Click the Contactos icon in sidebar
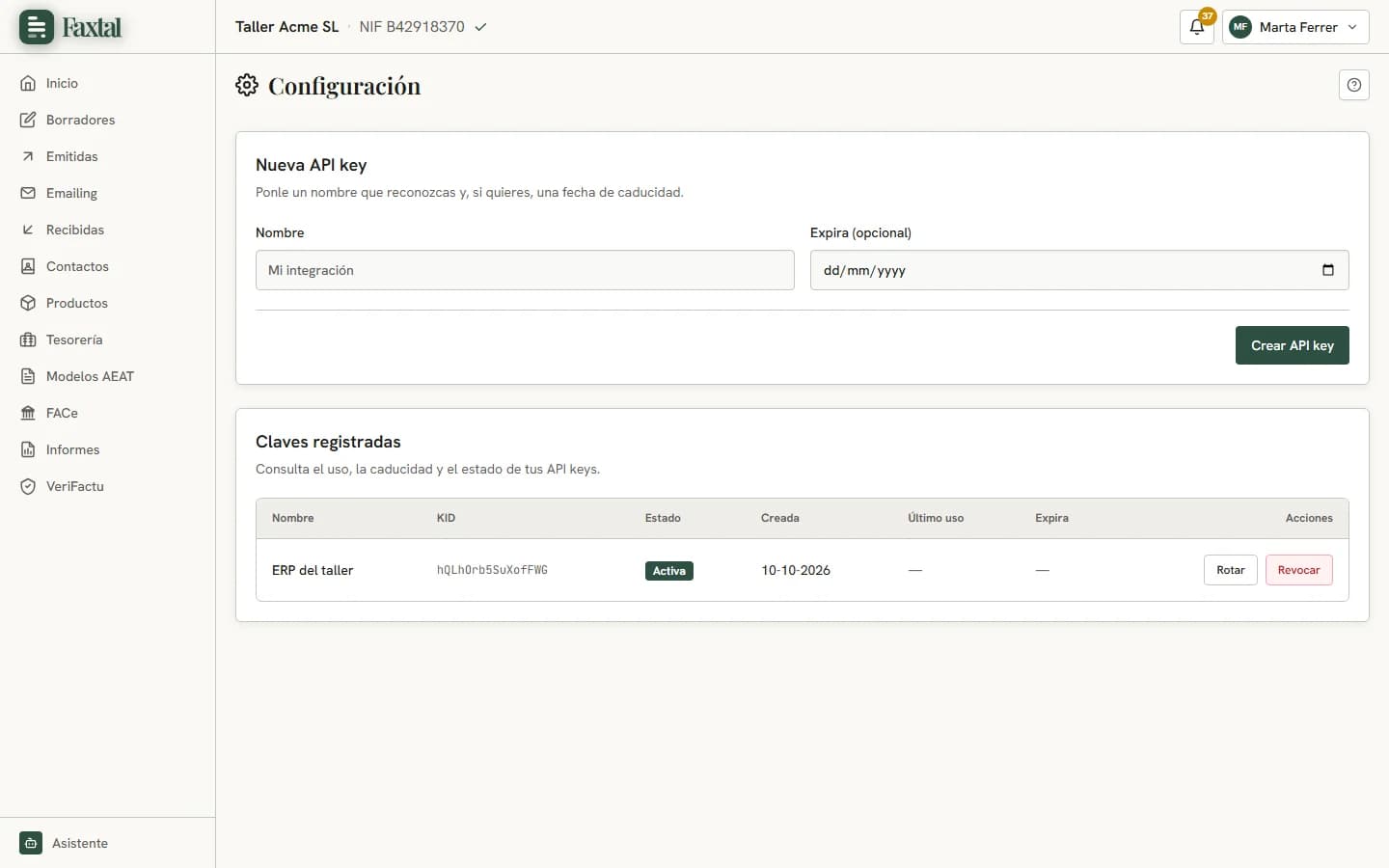Viewport: 1389px width, 868px height. (28, 266)
